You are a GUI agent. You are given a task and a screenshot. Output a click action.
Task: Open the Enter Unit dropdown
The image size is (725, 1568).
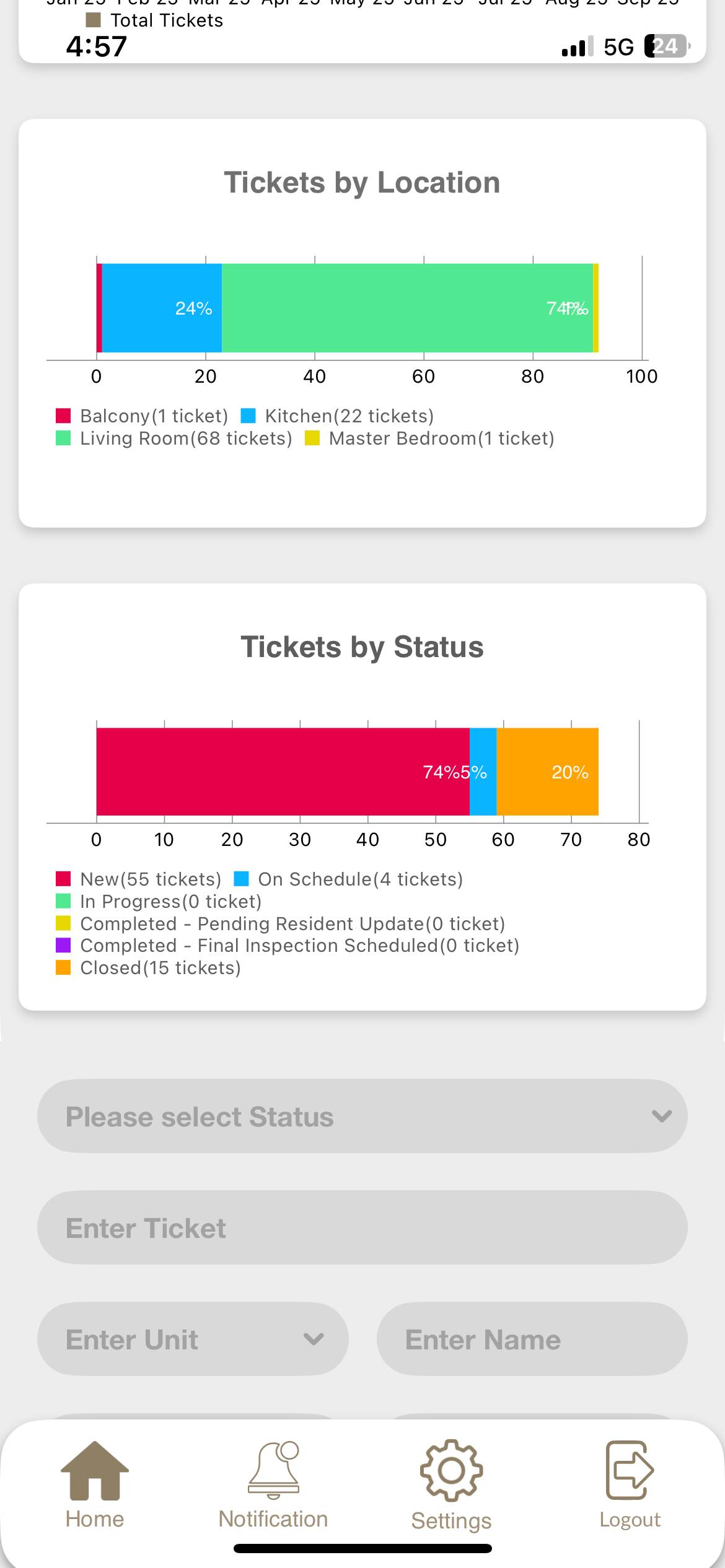[192, 1339]
